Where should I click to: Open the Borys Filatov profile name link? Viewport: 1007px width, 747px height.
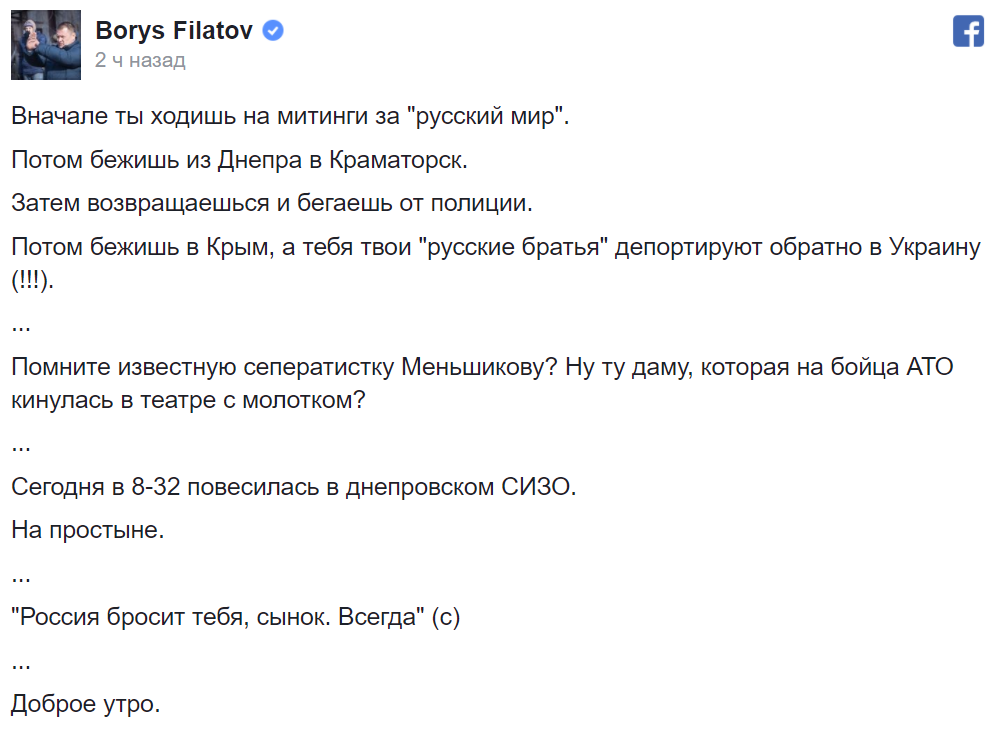tap(174, 30)
